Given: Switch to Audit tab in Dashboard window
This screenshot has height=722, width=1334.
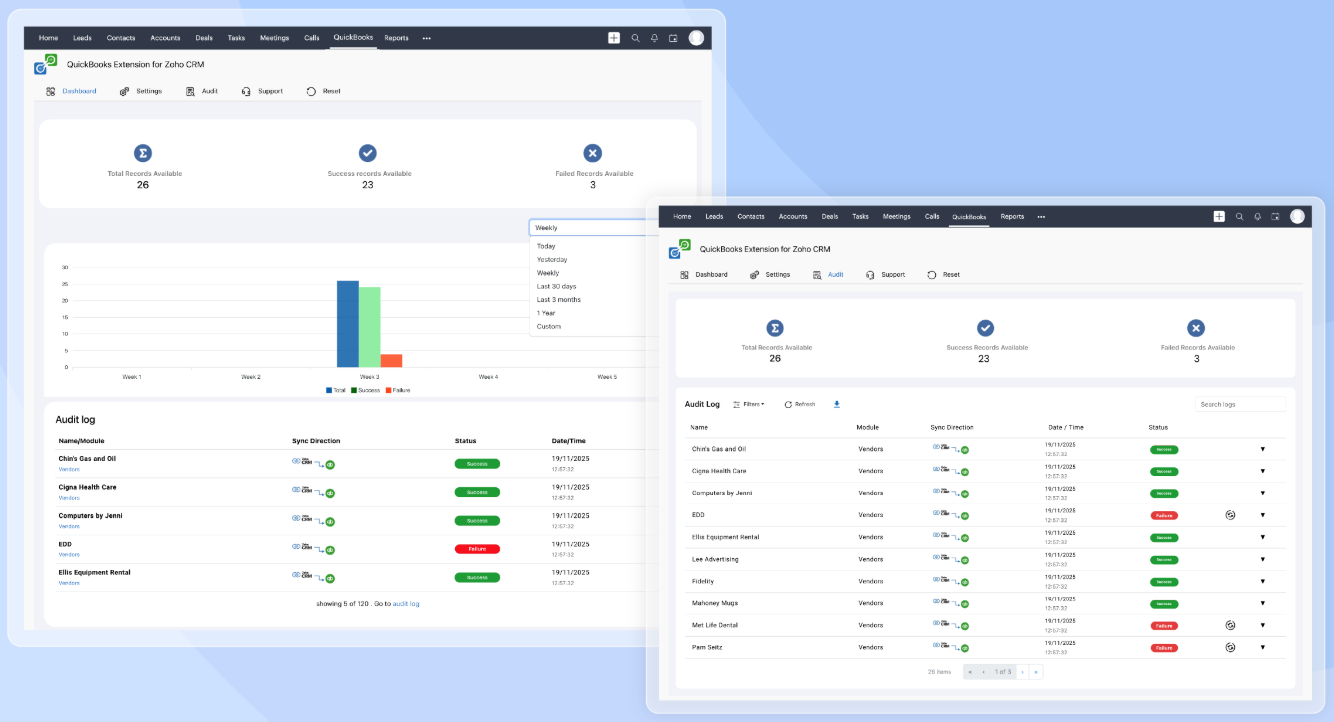Looking at the screenshot, I should pyautogui.click(x=202, y=91).
